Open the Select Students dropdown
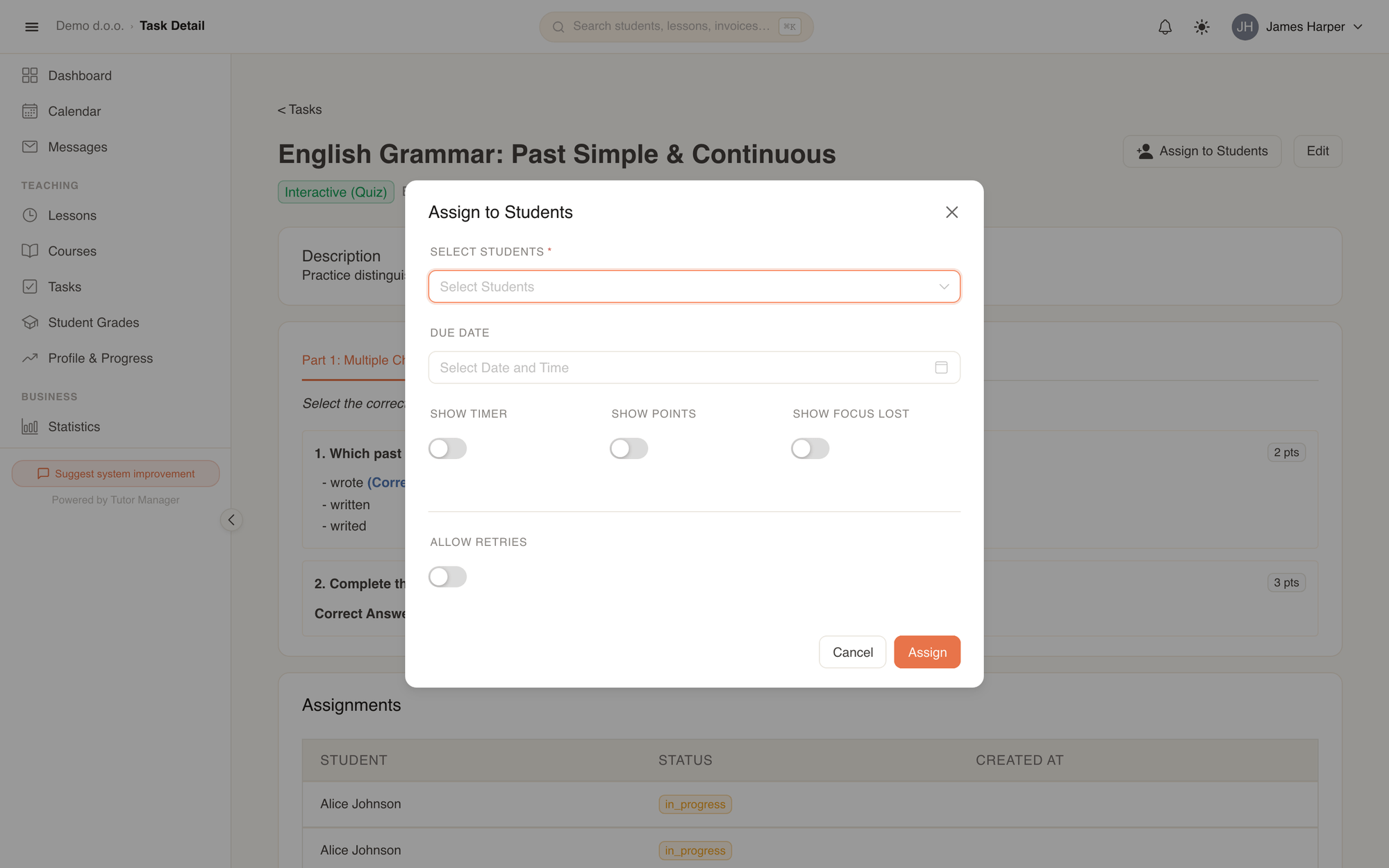This screenshot has height=868, width=1389. pyautogui.click(x=694, y=287)
